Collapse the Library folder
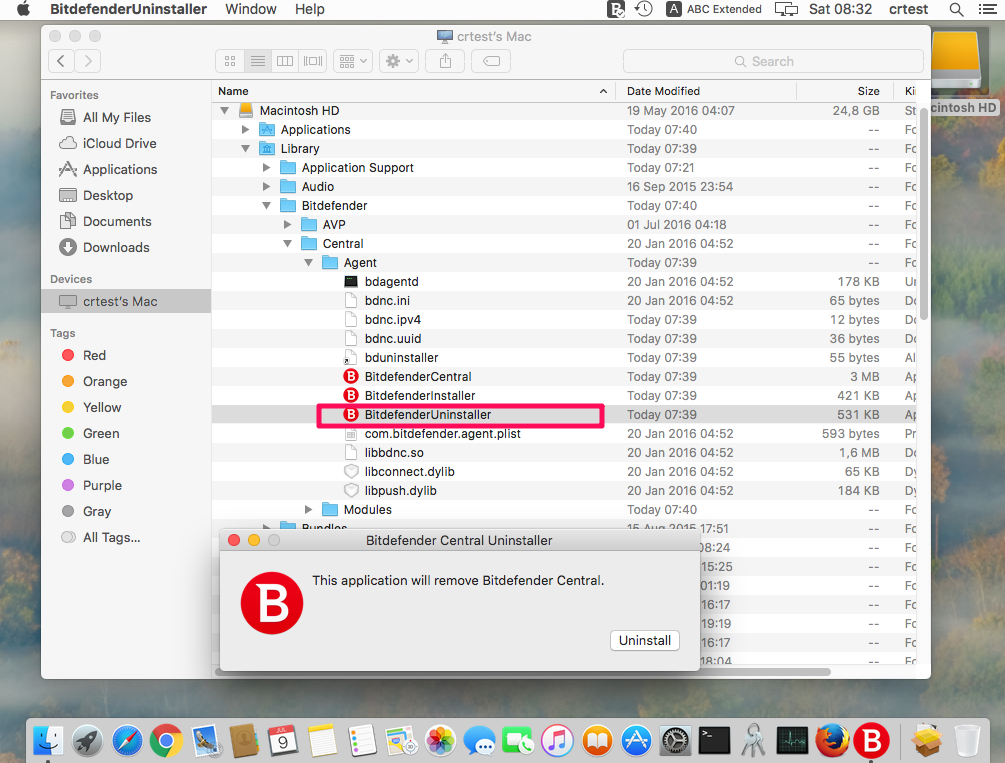The height and width of the screenshot is (763, 1005). (x=245, y=148)
